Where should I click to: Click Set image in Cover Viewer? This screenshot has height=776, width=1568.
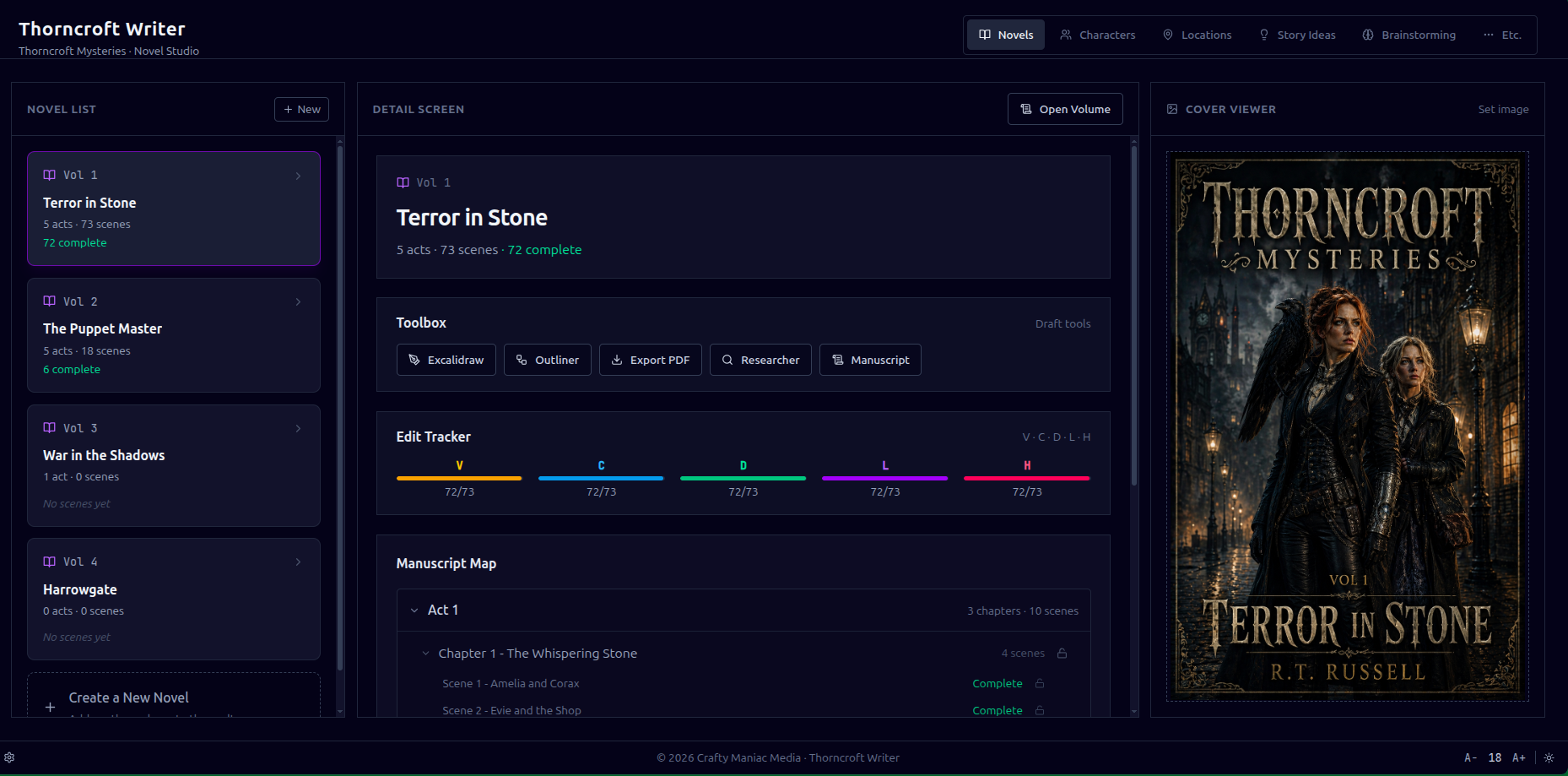pyautogui.click(x=1503, y=109)
